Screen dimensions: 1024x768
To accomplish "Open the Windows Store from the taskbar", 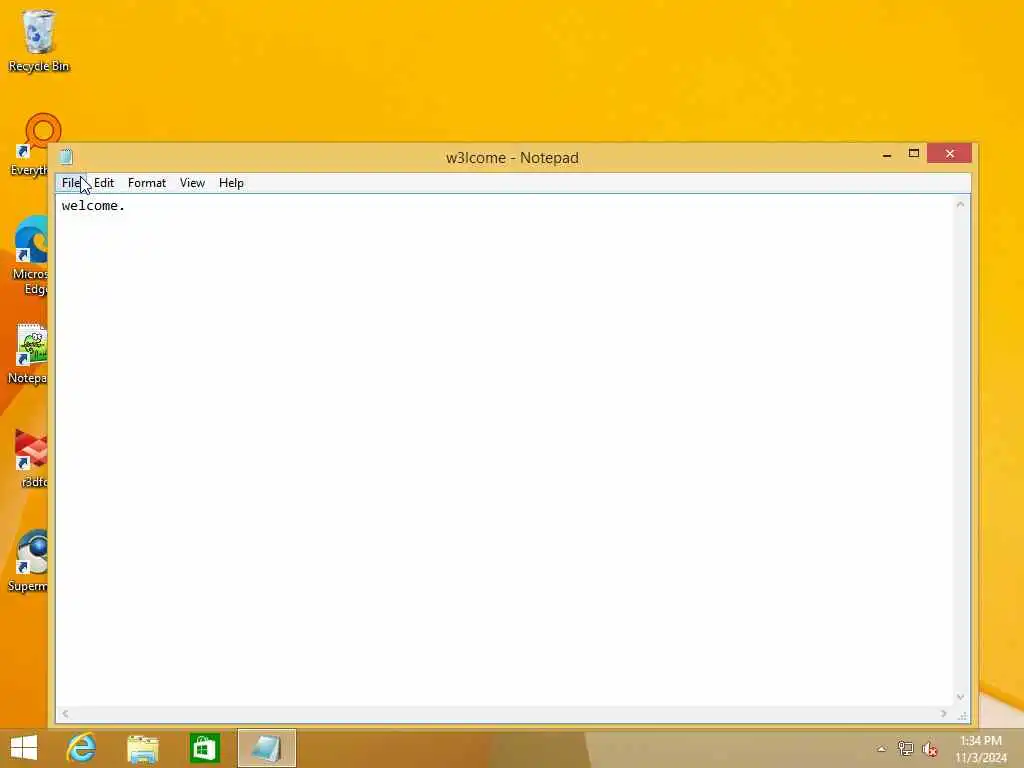I will [x=204, y=748].
